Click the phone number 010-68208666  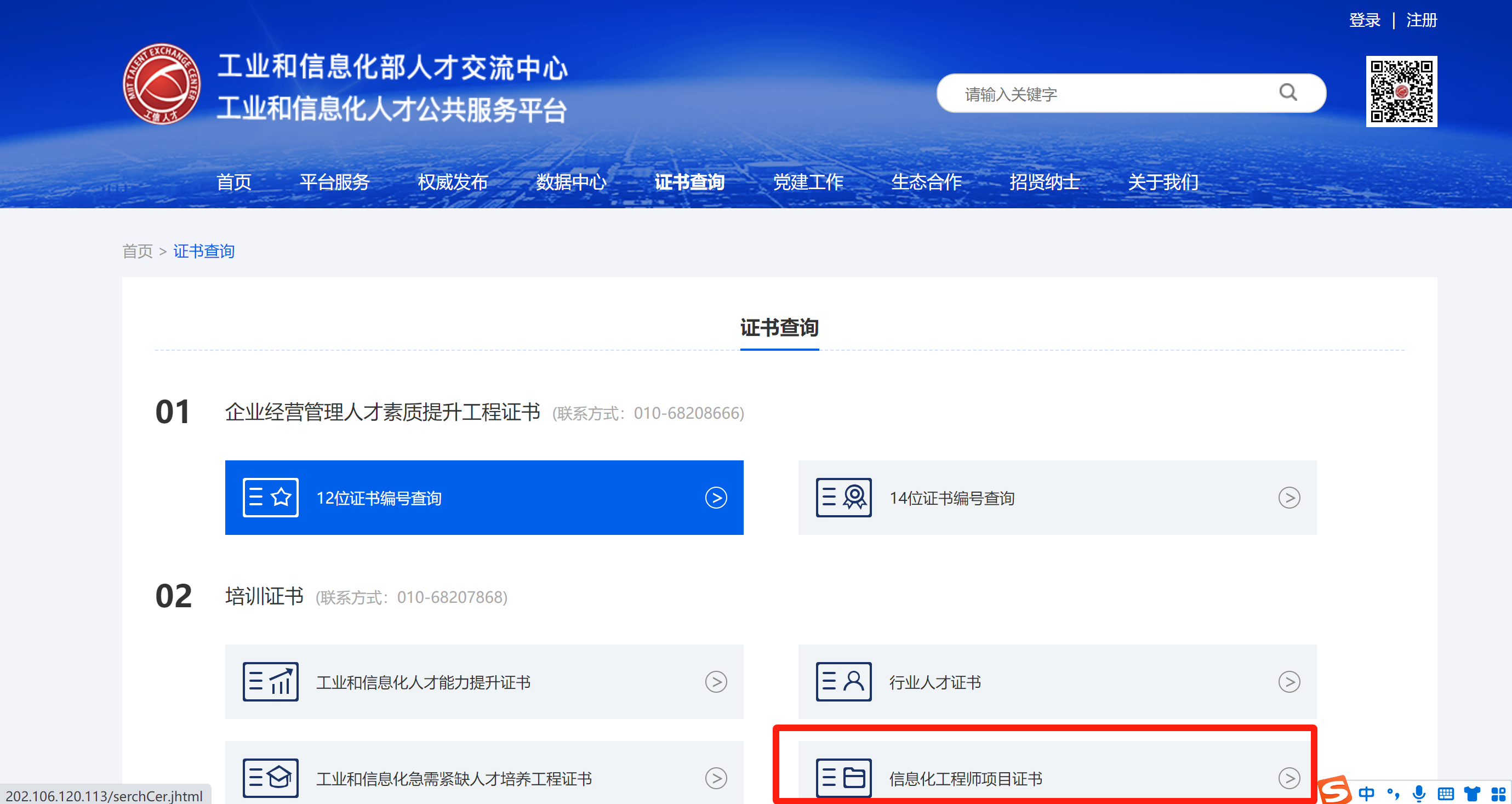[x=686, y=413]
